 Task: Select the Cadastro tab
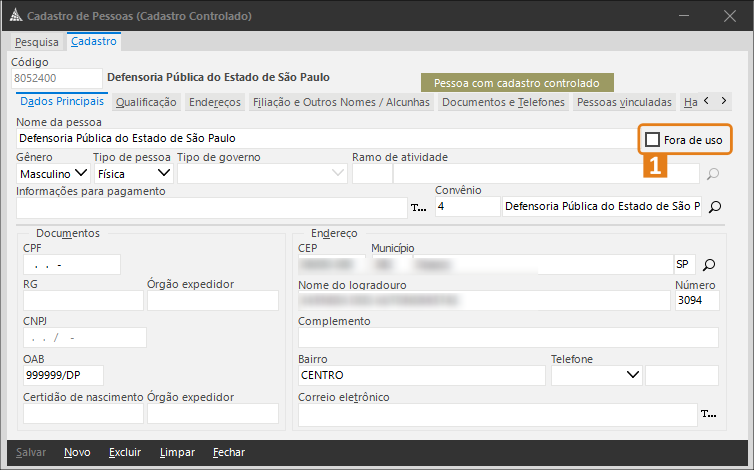pyautogui.click(x=94, y=41)
